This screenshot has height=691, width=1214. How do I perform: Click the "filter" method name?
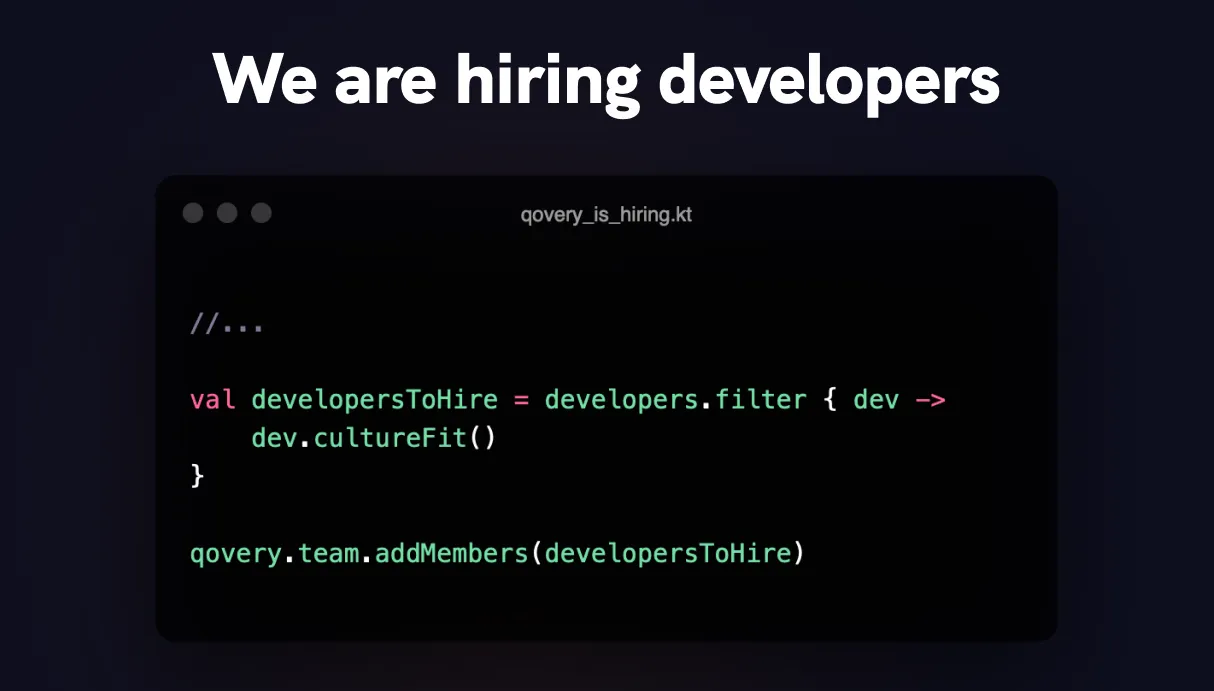pyautogui.click(x=761, y=400)
